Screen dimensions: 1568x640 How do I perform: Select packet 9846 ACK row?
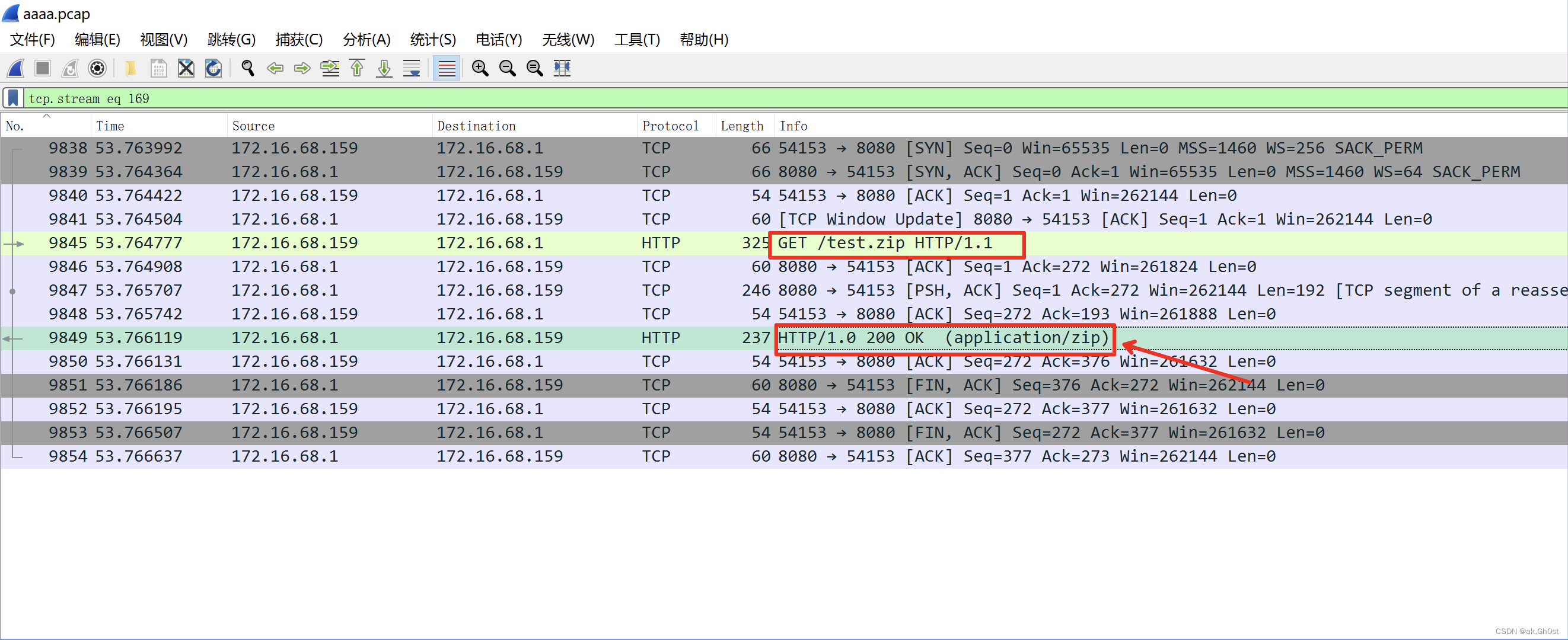tap(784, 267)
